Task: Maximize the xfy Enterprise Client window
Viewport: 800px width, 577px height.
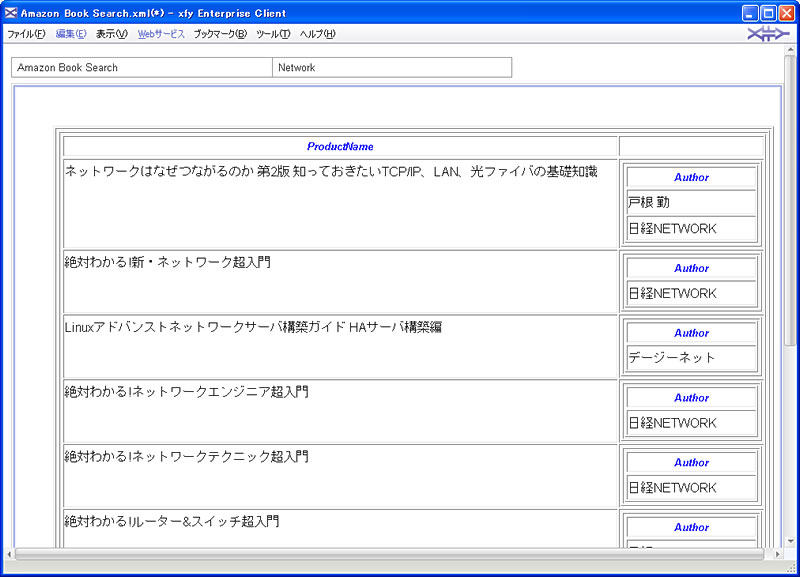Action: [x=768, y=13]
